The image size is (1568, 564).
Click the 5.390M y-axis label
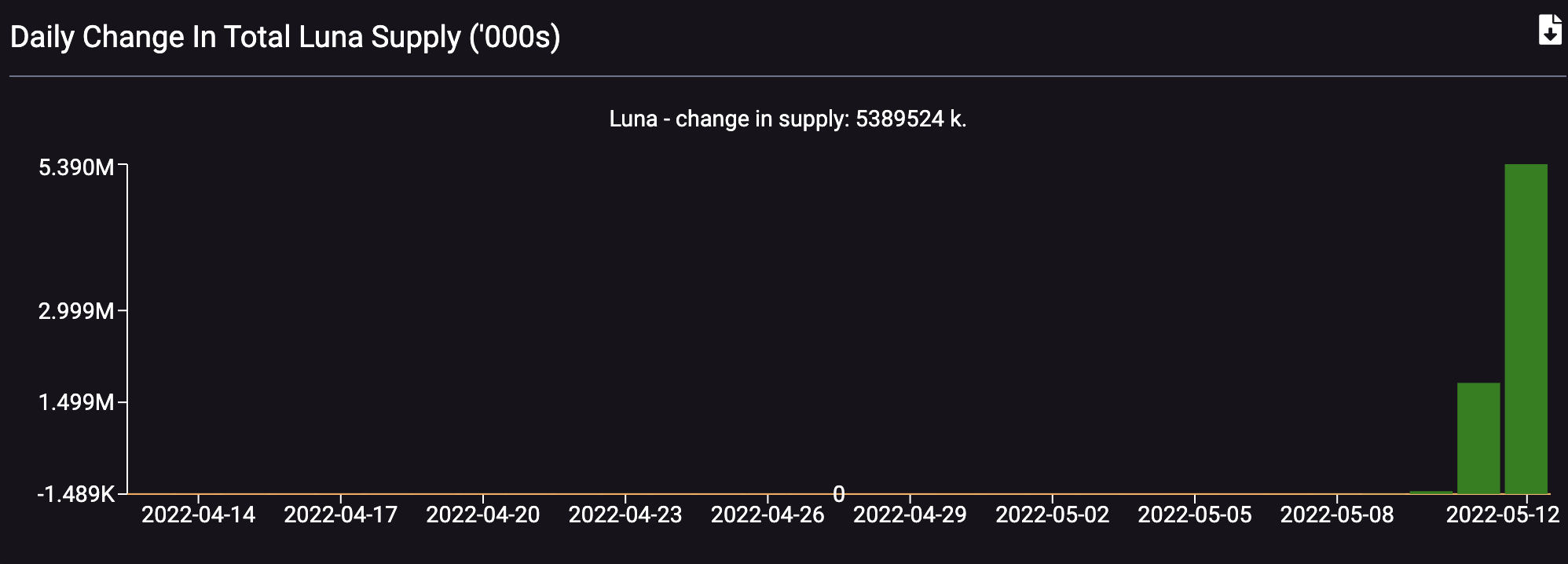tap(76, 167)
